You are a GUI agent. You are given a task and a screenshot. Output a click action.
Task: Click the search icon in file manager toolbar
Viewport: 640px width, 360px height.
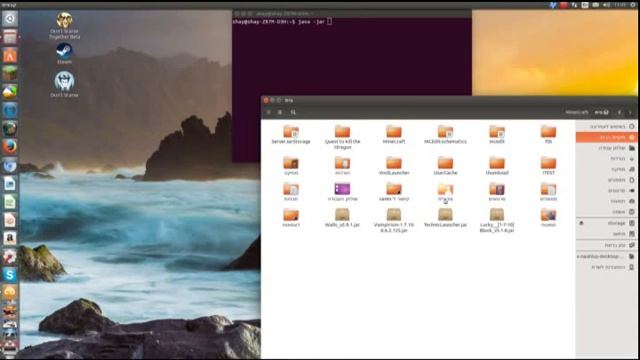(293, 112)
